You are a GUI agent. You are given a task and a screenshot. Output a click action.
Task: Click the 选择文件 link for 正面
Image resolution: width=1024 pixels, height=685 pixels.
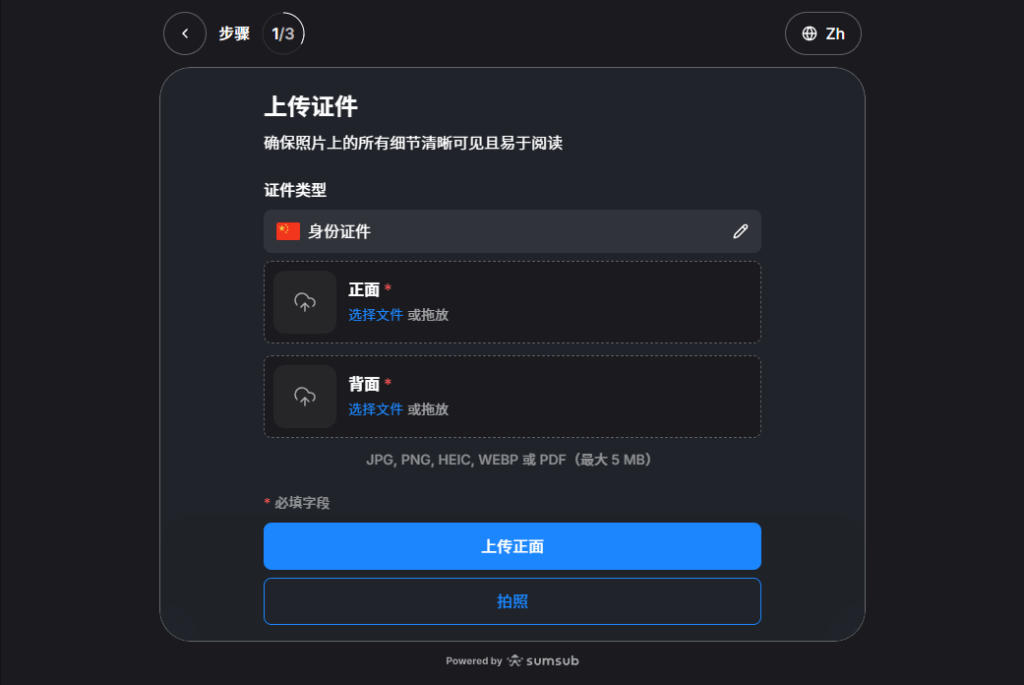[376, 315]
